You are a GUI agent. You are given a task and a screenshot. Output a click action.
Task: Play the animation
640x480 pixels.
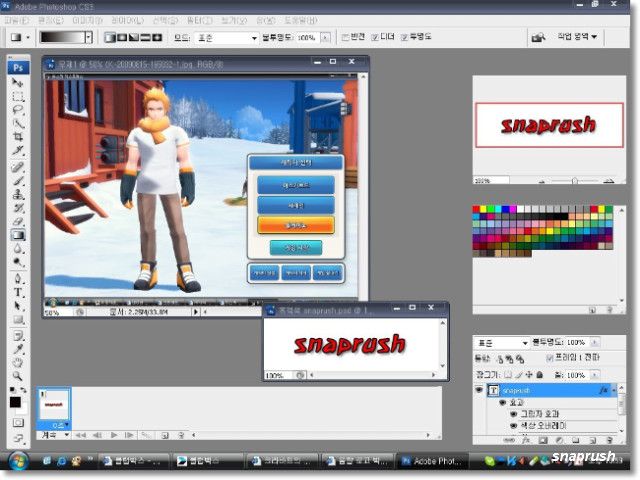coord(114,436)
